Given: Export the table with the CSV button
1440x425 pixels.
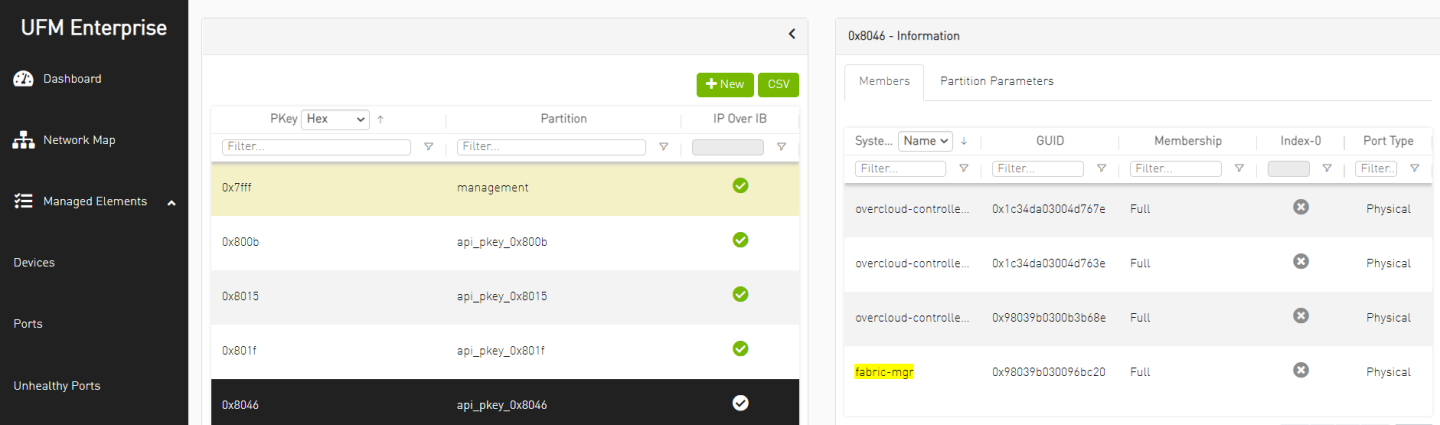Looking at the screenshot, I should click(778, 85).
